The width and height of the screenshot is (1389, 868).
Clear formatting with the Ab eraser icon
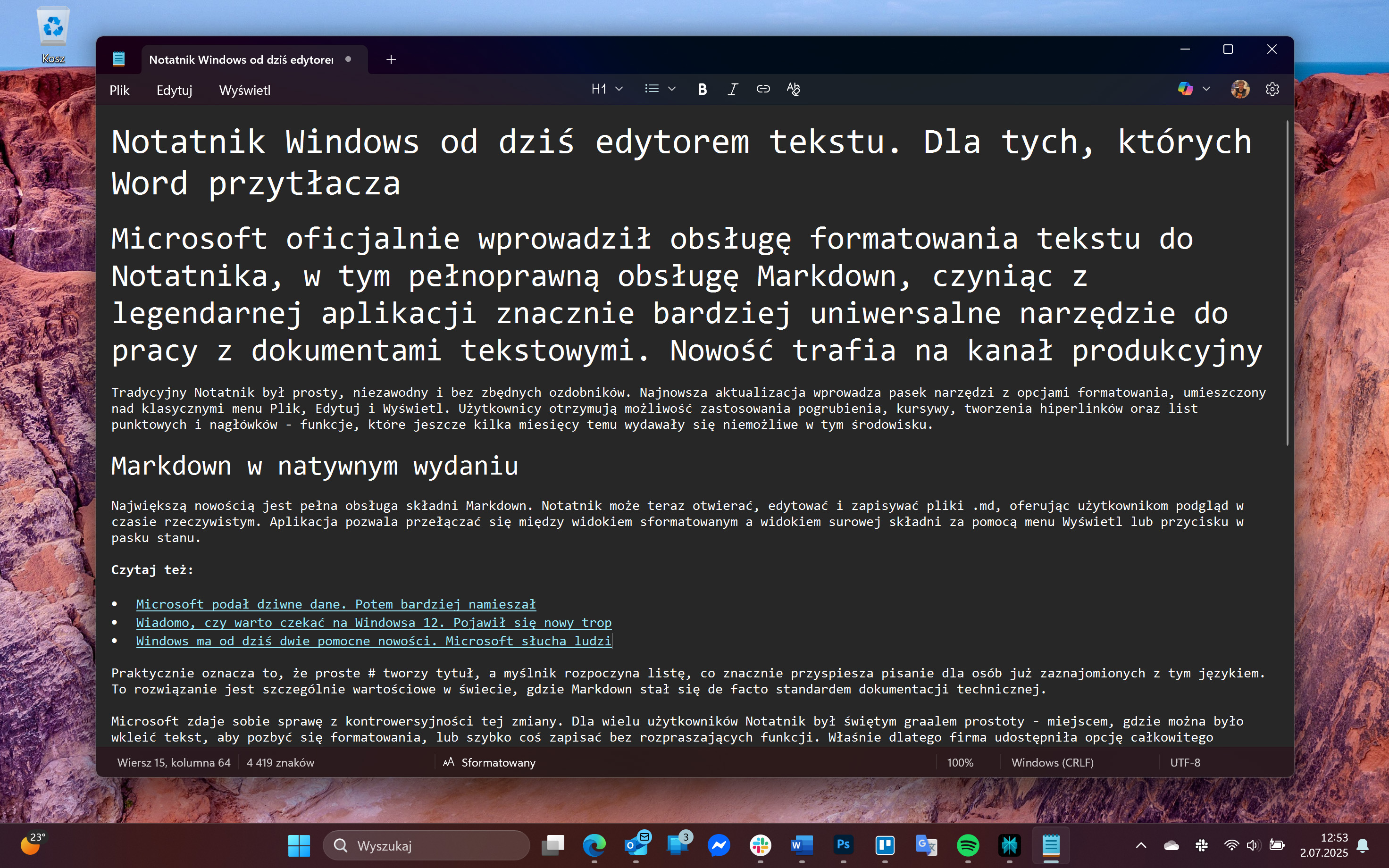793,89
